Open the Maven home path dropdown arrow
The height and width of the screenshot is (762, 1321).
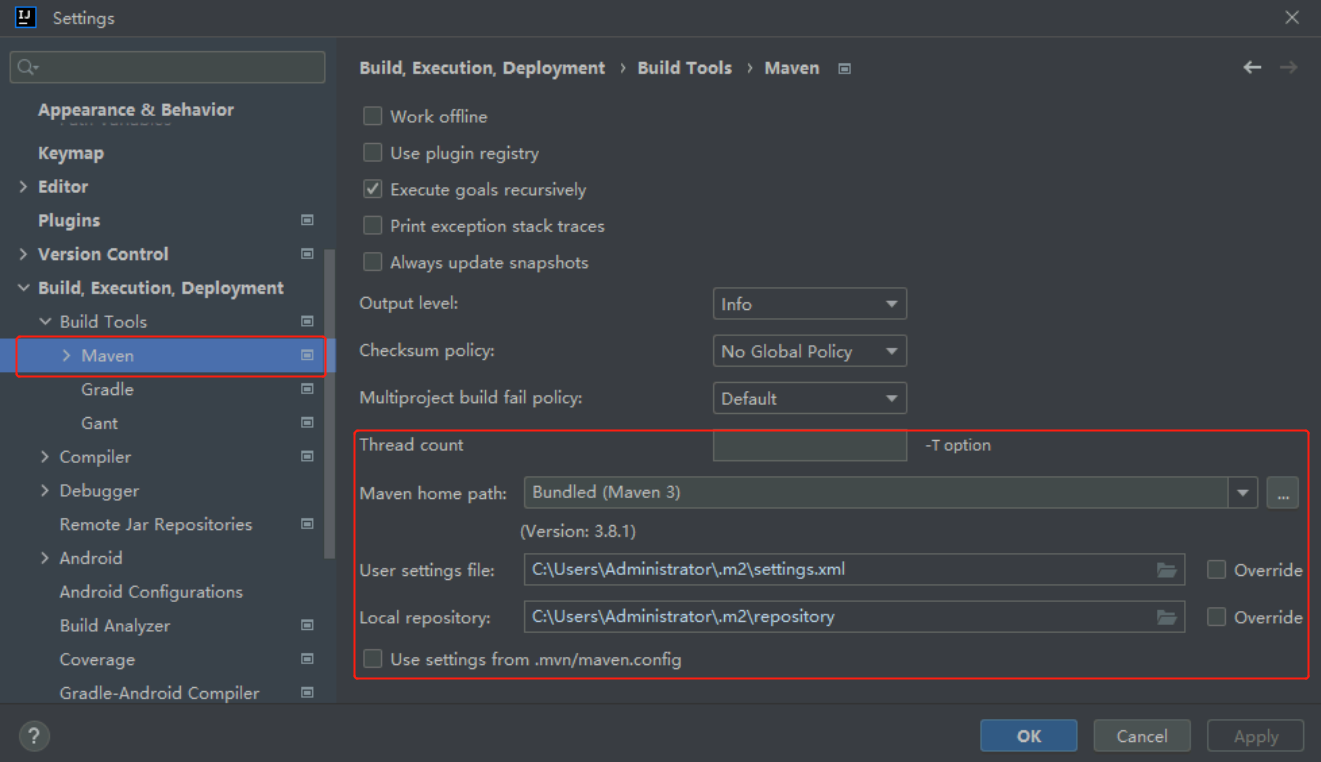(x=1243, y=492)
